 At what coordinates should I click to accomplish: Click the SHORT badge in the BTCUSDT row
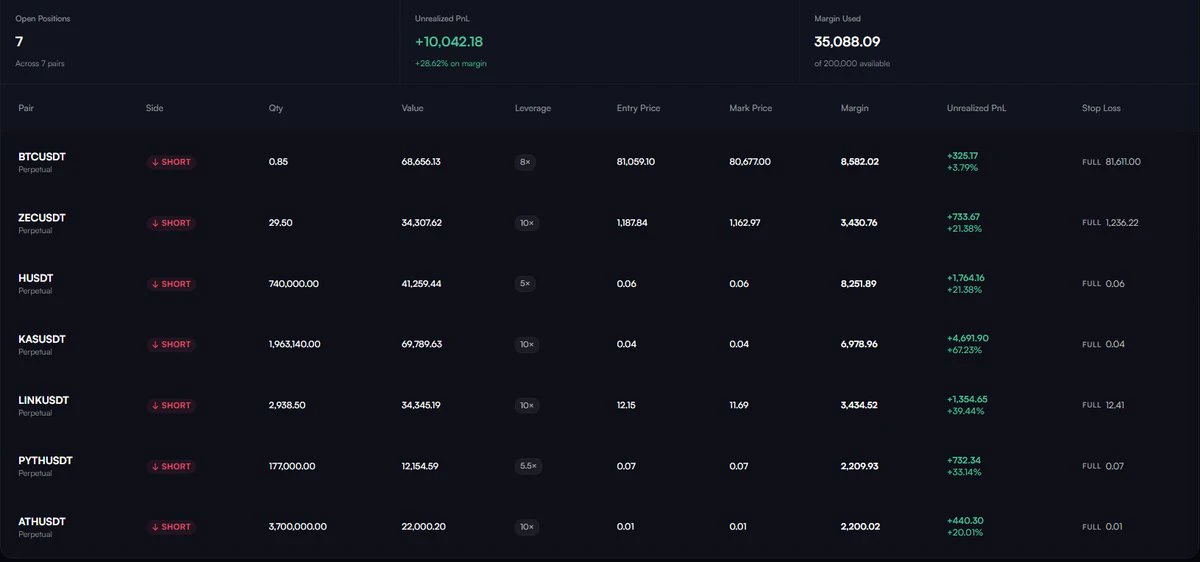(x=171, y=162)
